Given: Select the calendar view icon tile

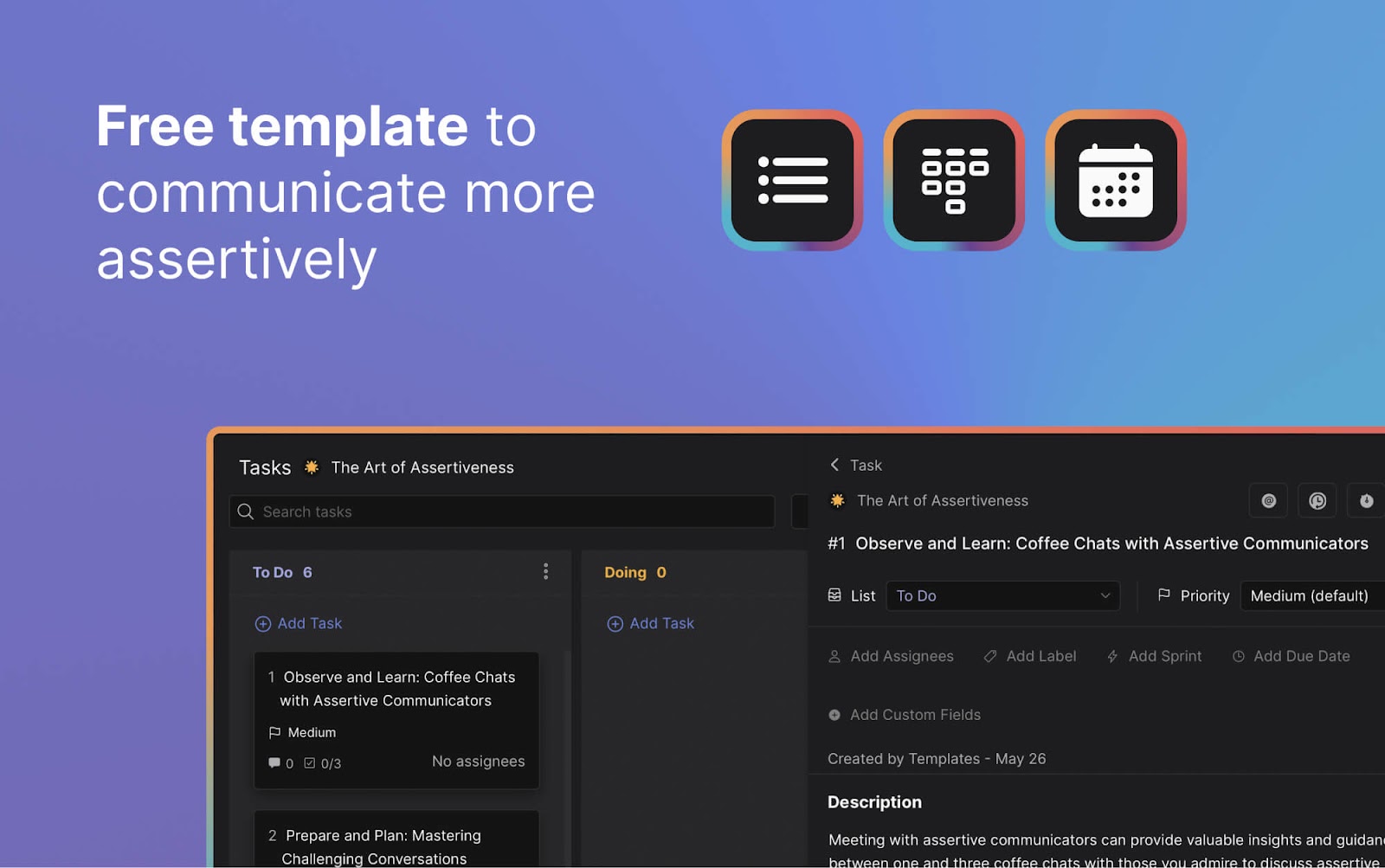Looking at the screenshot, I should click(1116, 180).
